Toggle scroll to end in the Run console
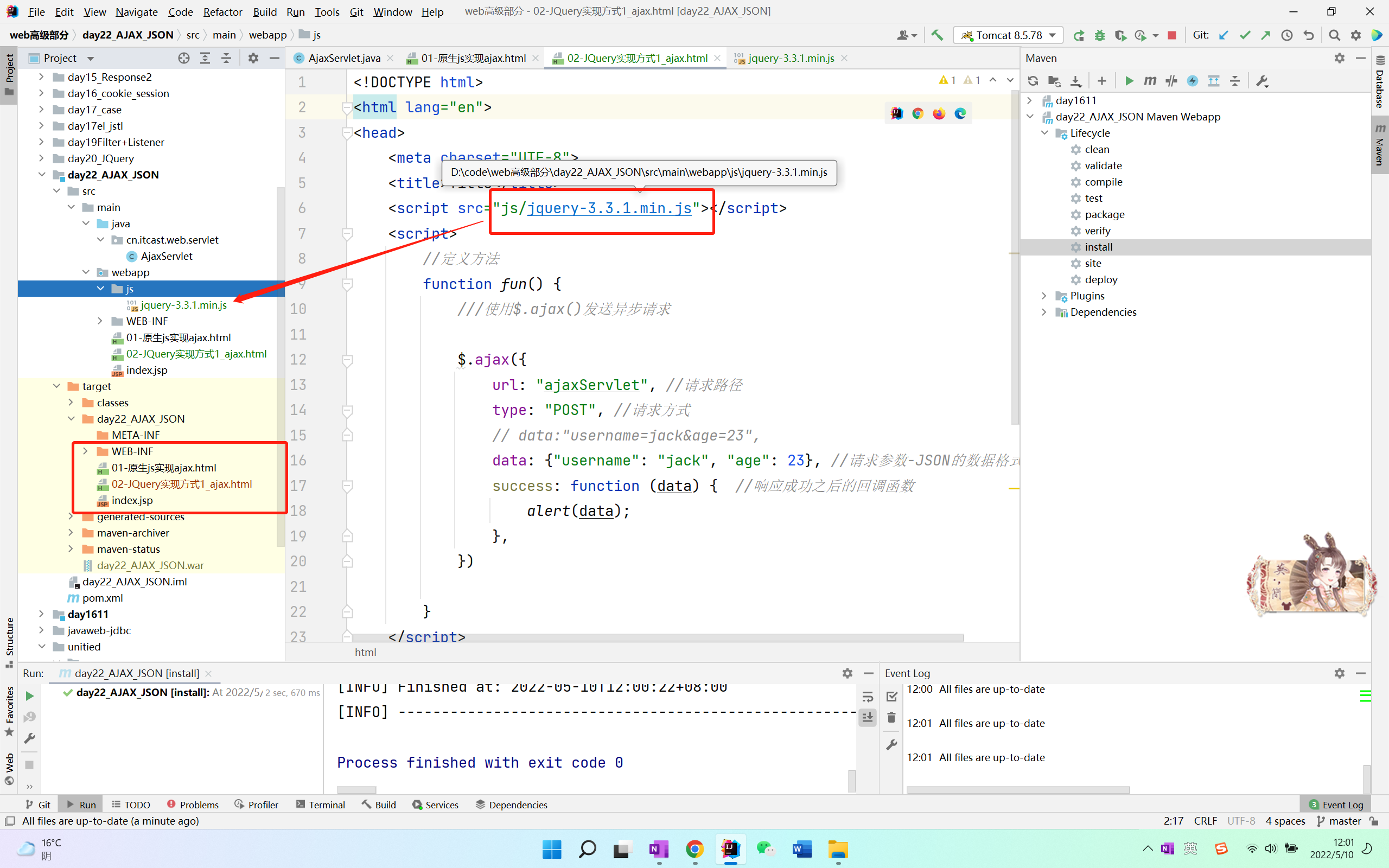Screen dimensions: 1389x868 coord(867,718)
